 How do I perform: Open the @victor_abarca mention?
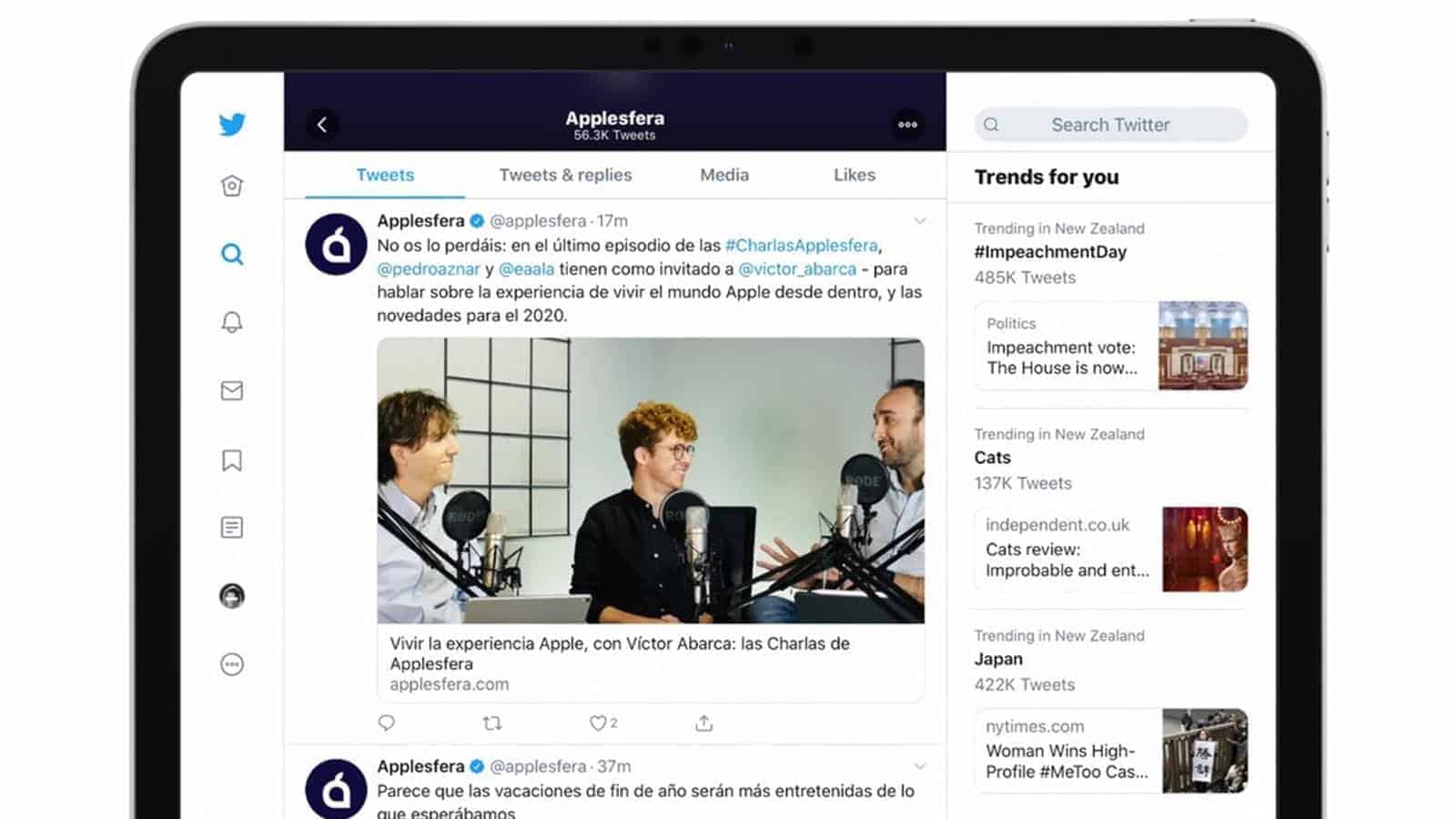(797, 269)
